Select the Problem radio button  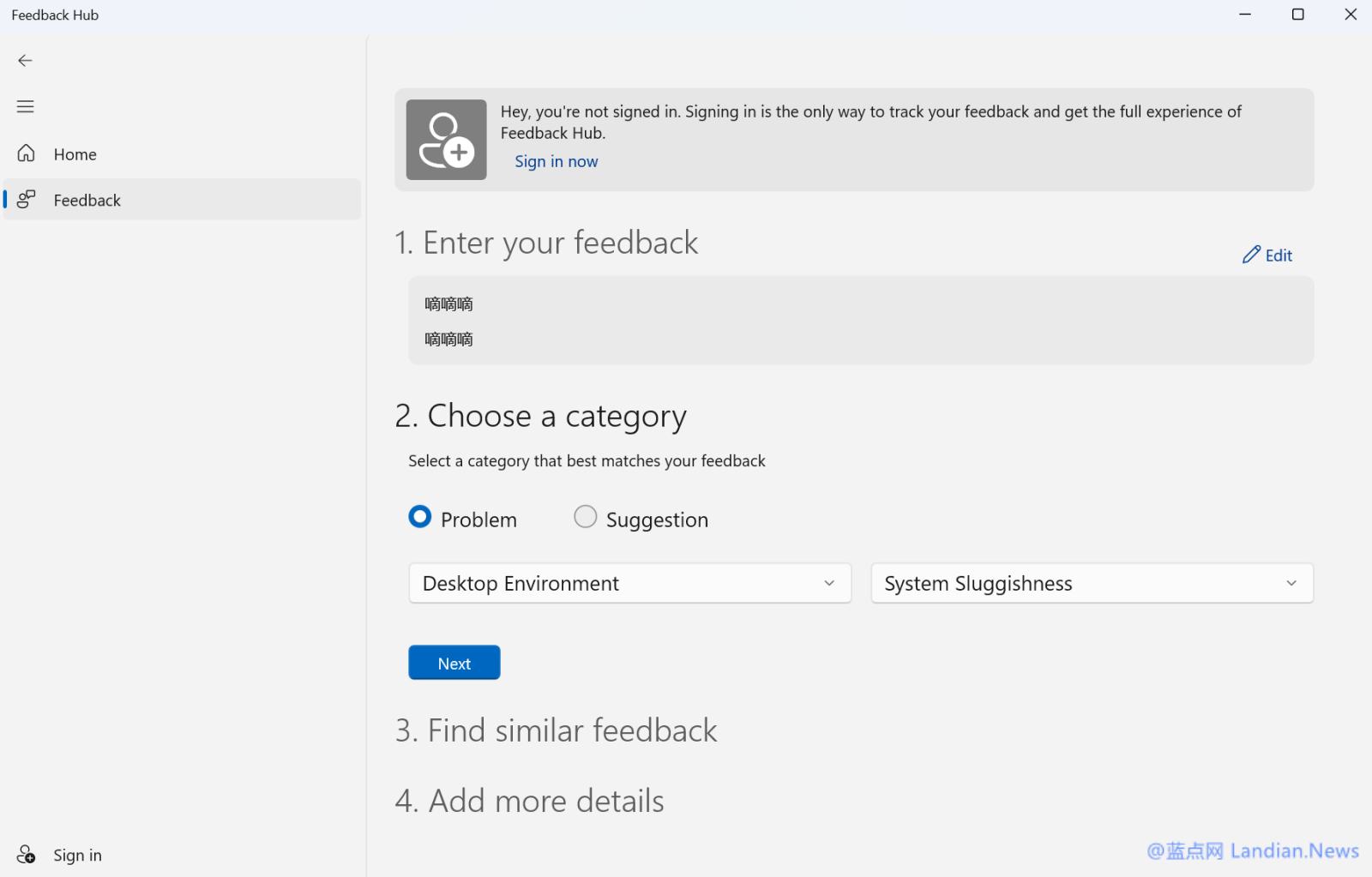(x=420, y=517)
